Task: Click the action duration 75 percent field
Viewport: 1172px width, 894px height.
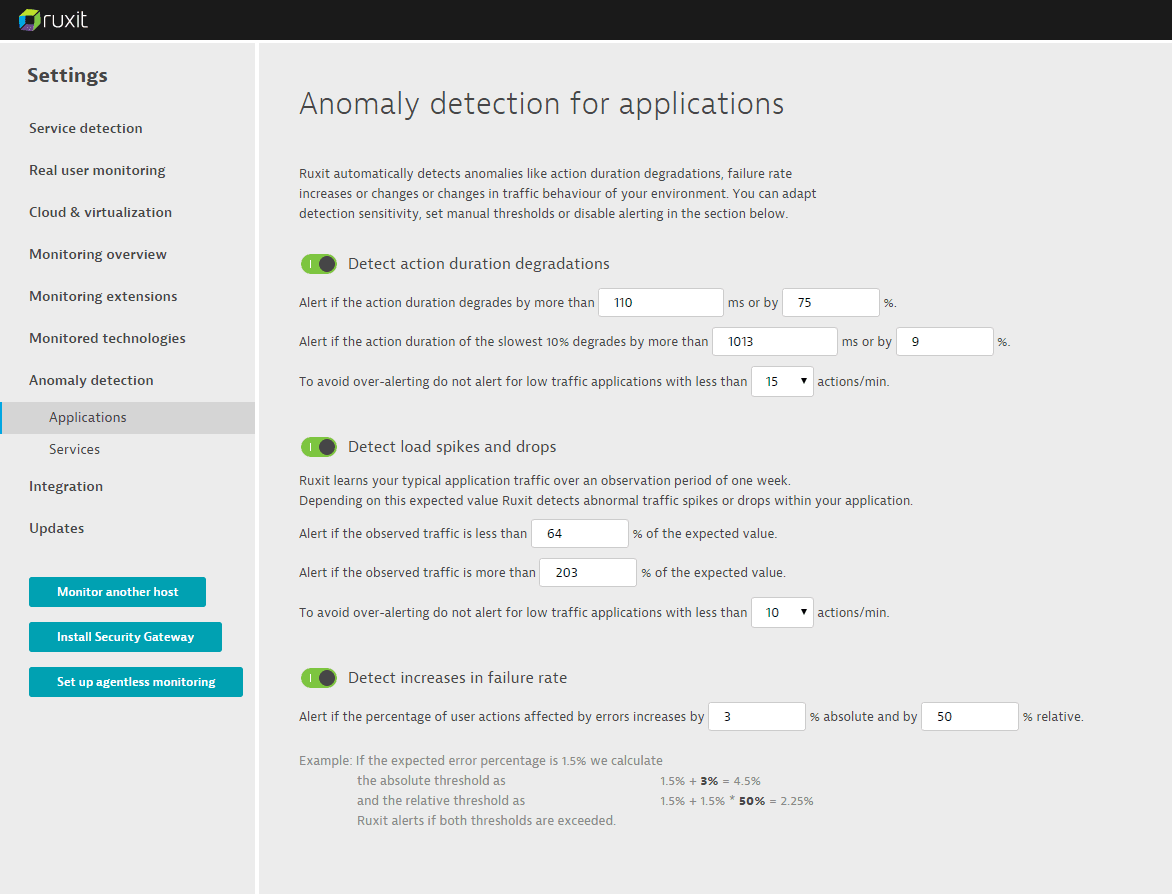Action: tap(830, 303)
